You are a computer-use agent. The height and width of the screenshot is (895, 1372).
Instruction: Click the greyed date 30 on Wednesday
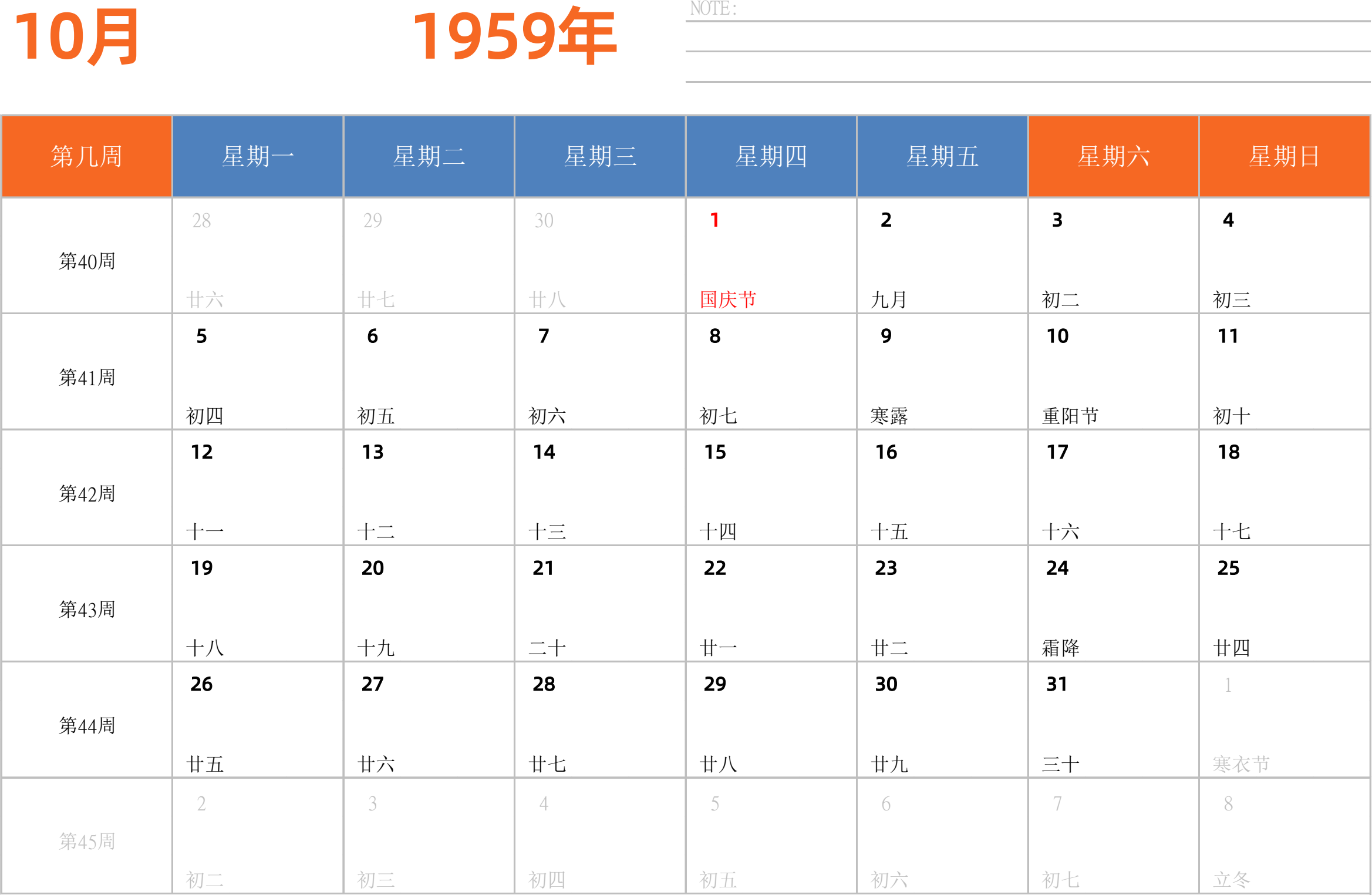coord(544,221)
